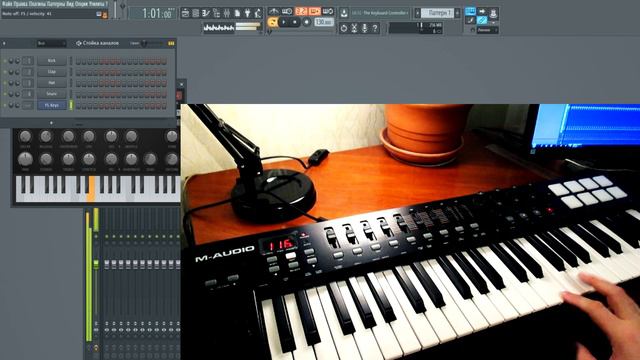640x360 pixels.
Task: Click the lock icon in the hint bar
Action: coord(104,15)
